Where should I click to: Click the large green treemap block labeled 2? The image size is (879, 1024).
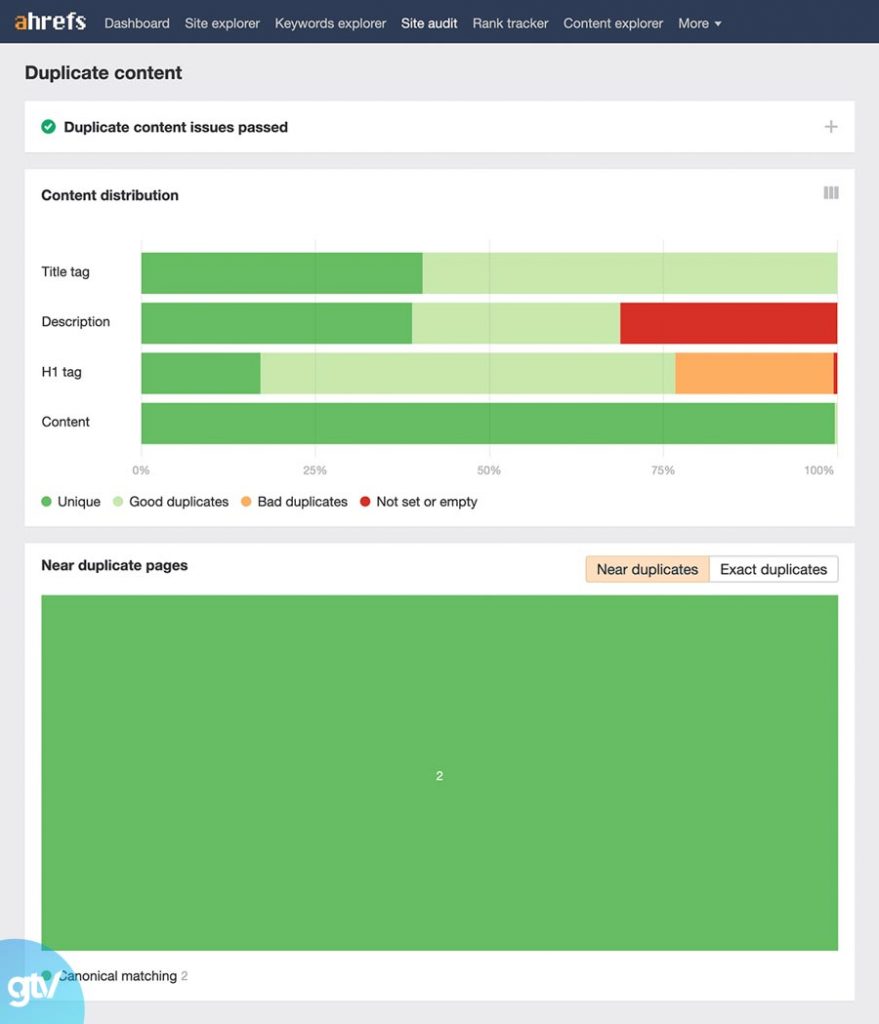coord(439,775)
